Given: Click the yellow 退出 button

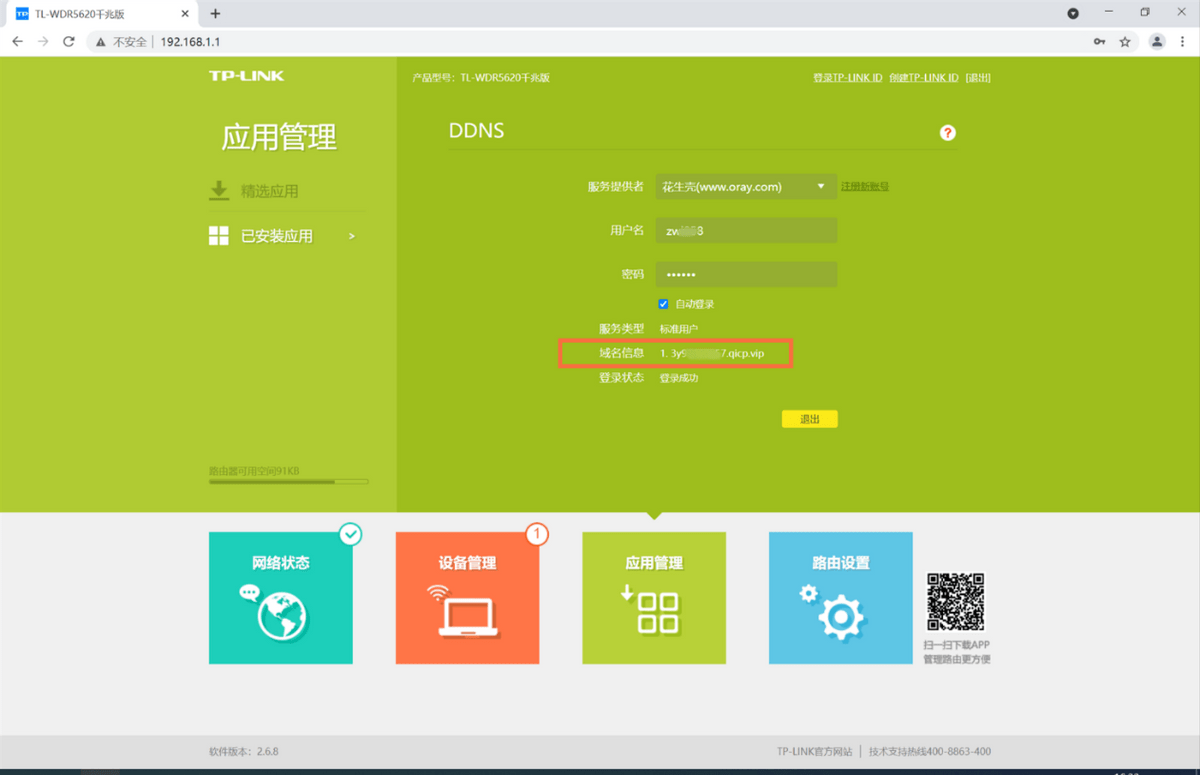Looking at the screenshot, I should pyautogui.click(x=810, y=419).
